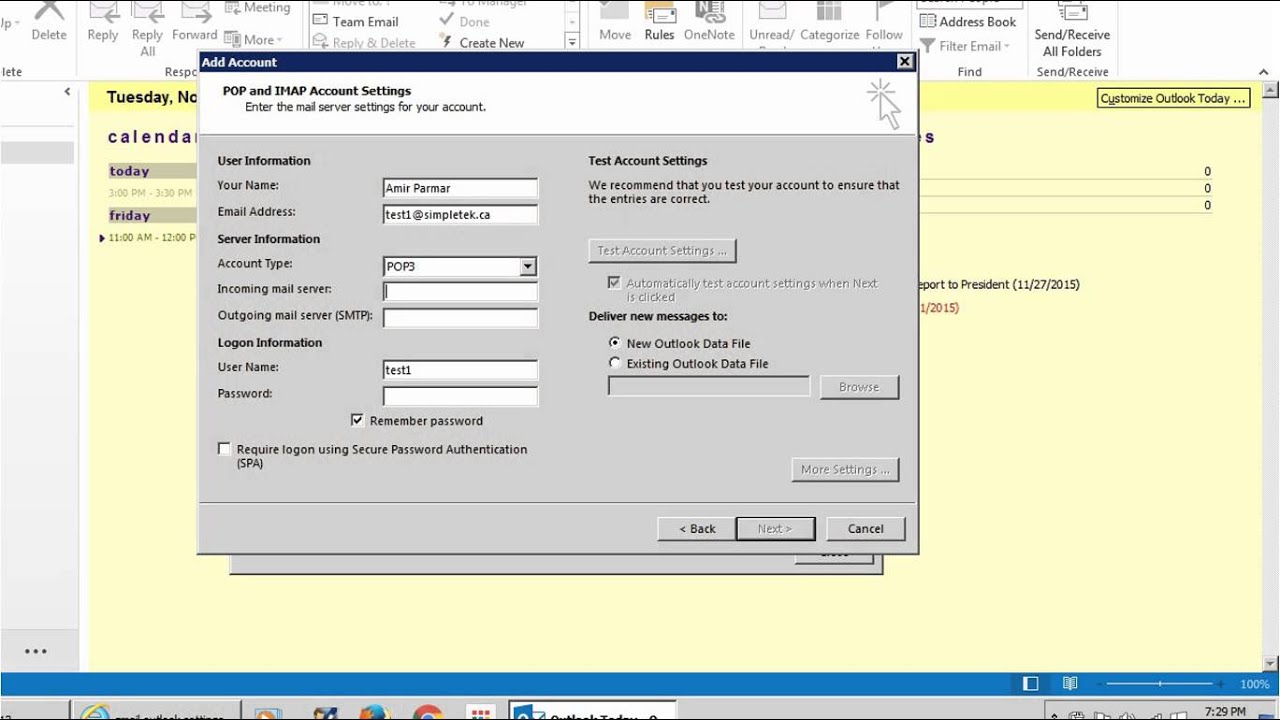1280x720 pixels.
Task: Open the Filter Email dropdown
Action: pos(965,46)
